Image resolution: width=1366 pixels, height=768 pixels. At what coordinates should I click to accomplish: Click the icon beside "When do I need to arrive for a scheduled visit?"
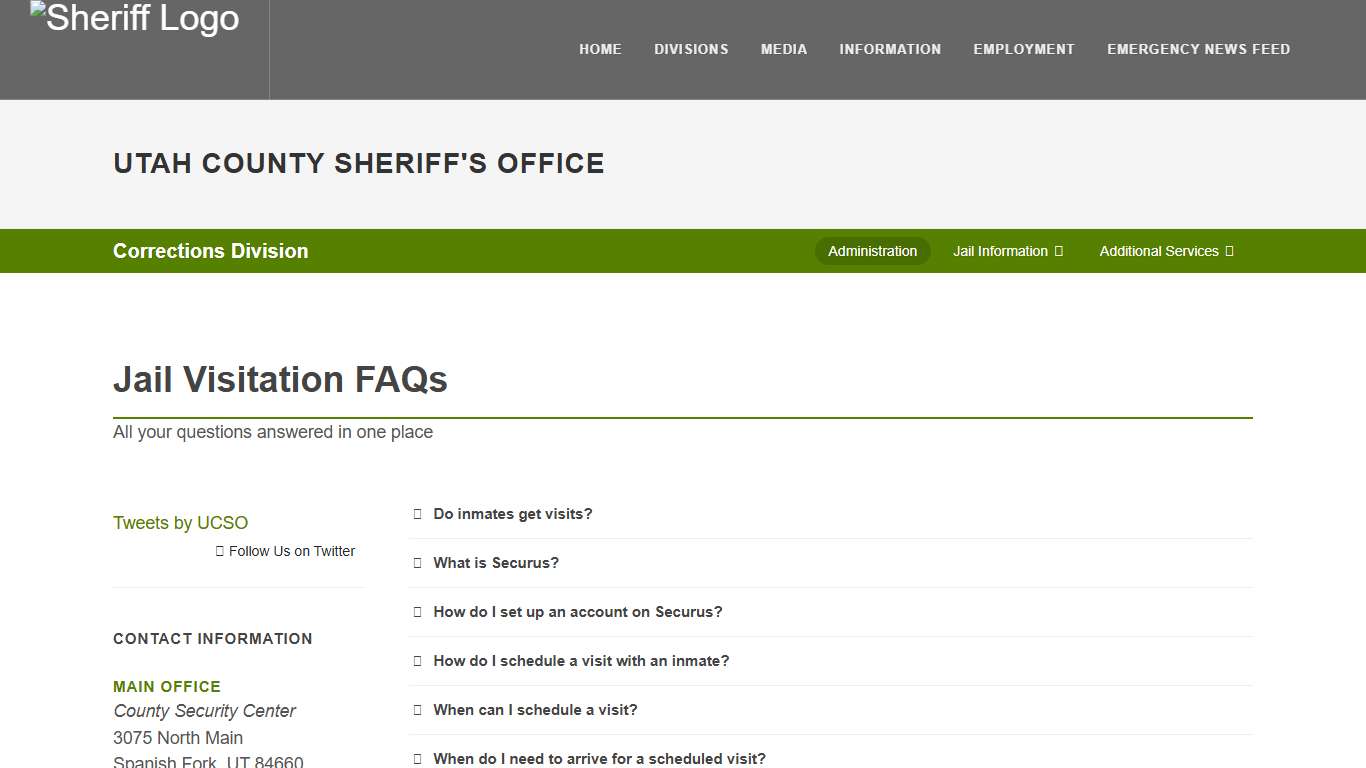click(417, 757)
